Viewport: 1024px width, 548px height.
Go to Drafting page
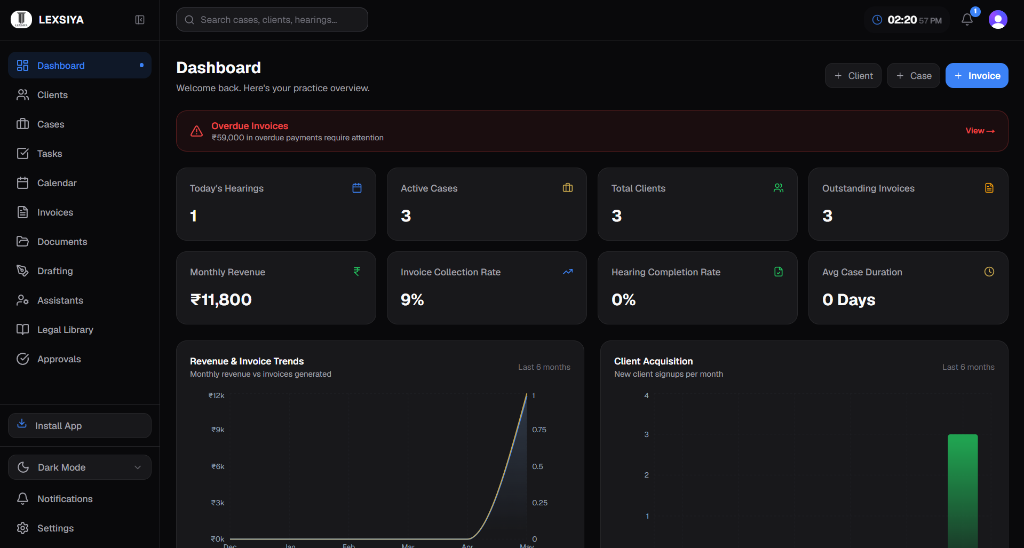pos(80,271)
